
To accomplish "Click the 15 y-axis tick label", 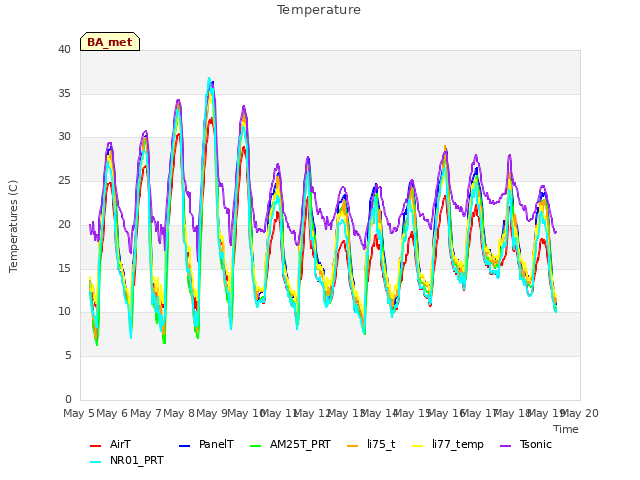I will point(64,268).
